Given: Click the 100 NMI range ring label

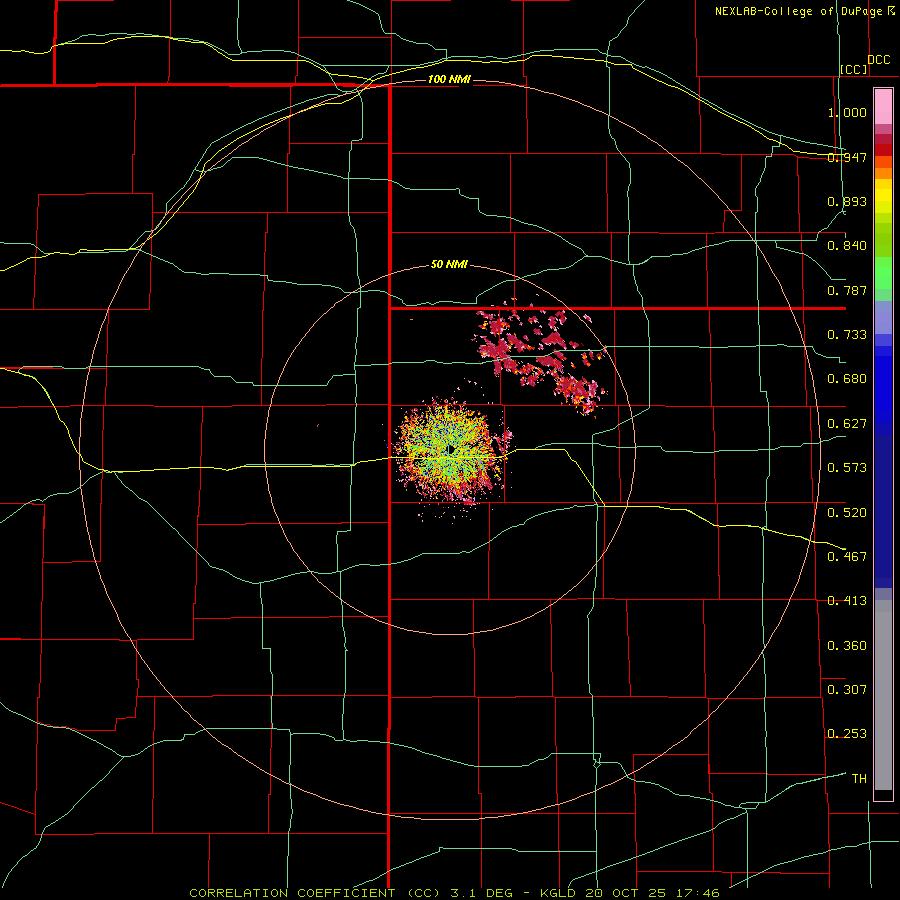Looking at the screenshot, I should point(449,79).
